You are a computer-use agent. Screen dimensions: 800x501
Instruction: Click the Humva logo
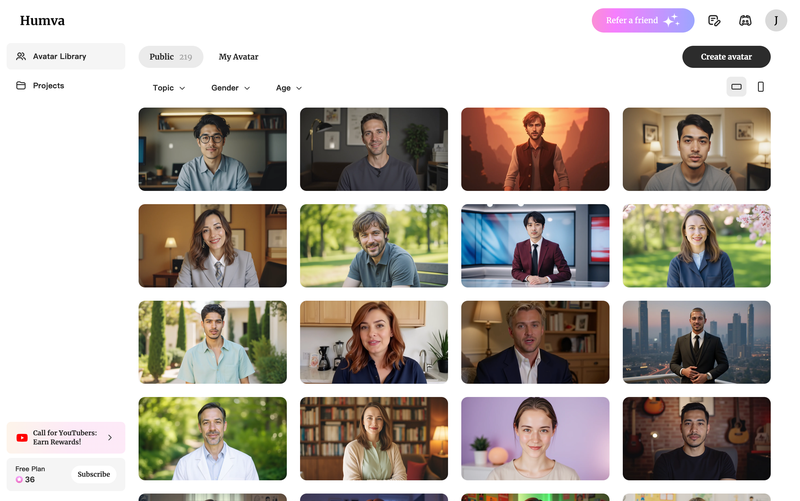point(42,20)
